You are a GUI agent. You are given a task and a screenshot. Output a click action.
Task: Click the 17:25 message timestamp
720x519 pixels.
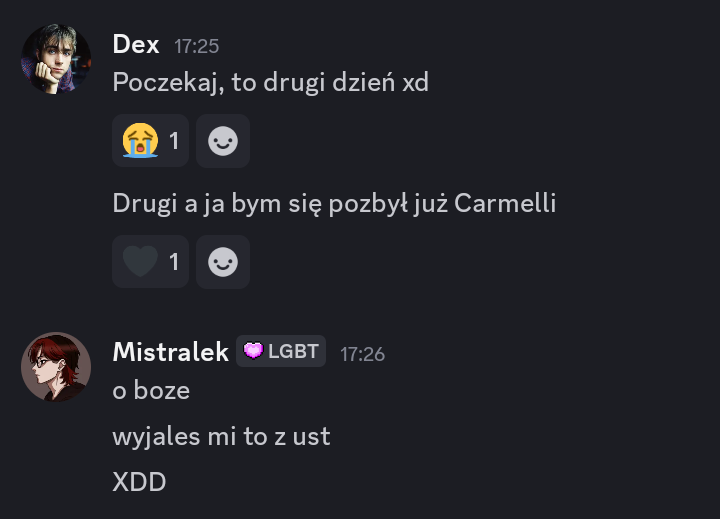[197, 46]
